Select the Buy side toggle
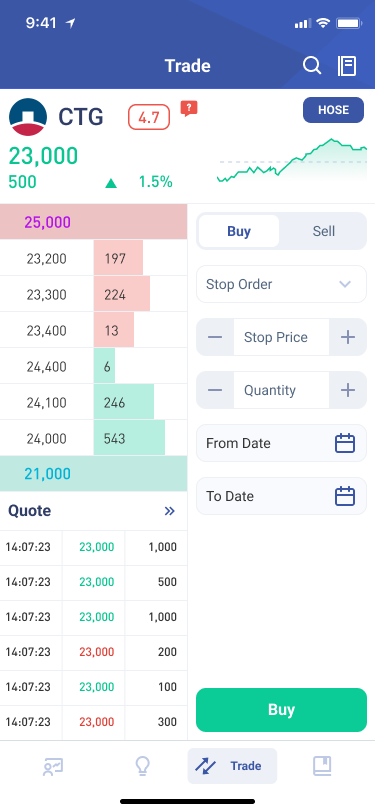Screen dimensions: 375x812 click(239, 231)
